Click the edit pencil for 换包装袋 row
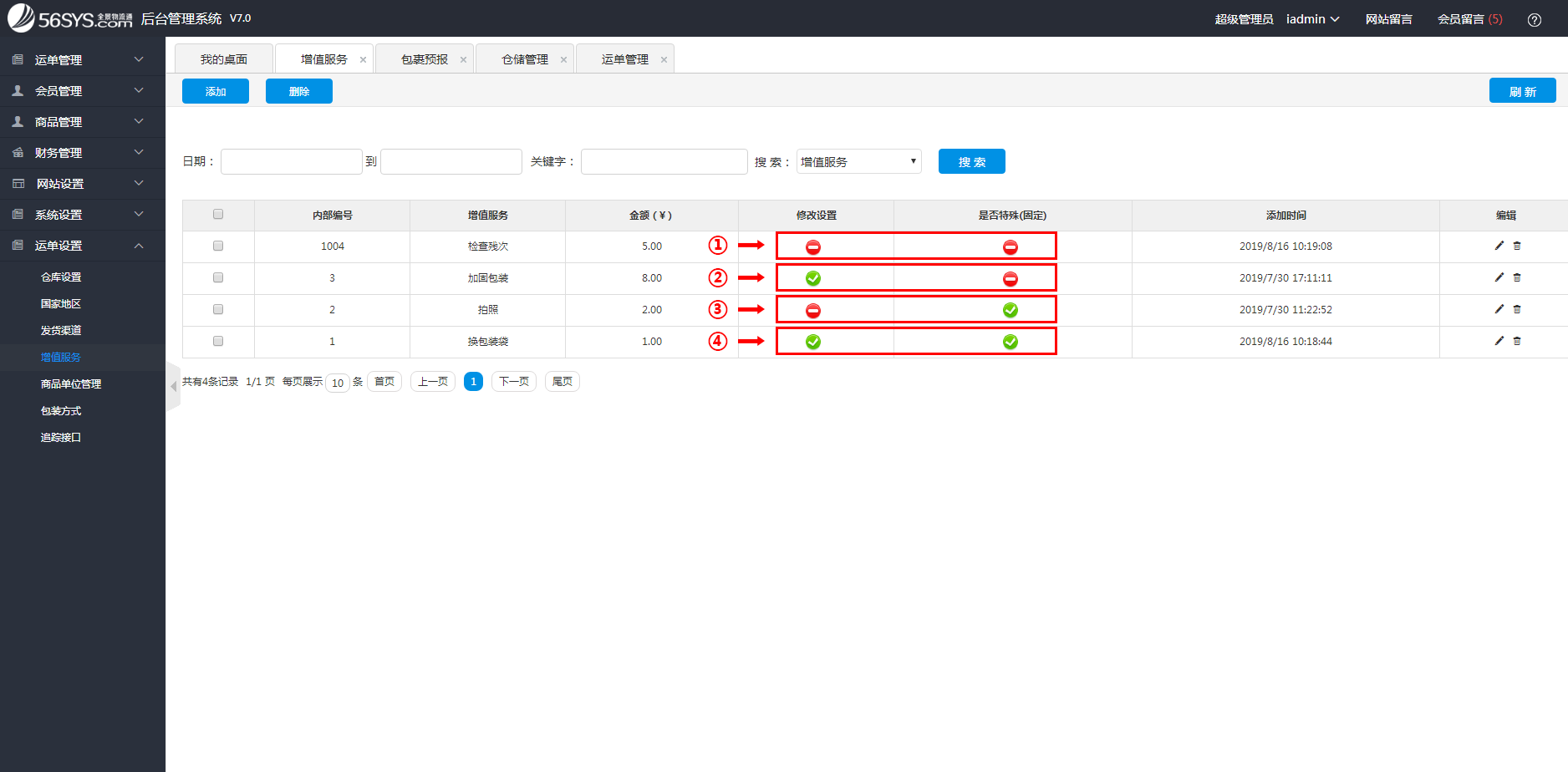Screen dimensions: 1568x772 coord(1499,341)
